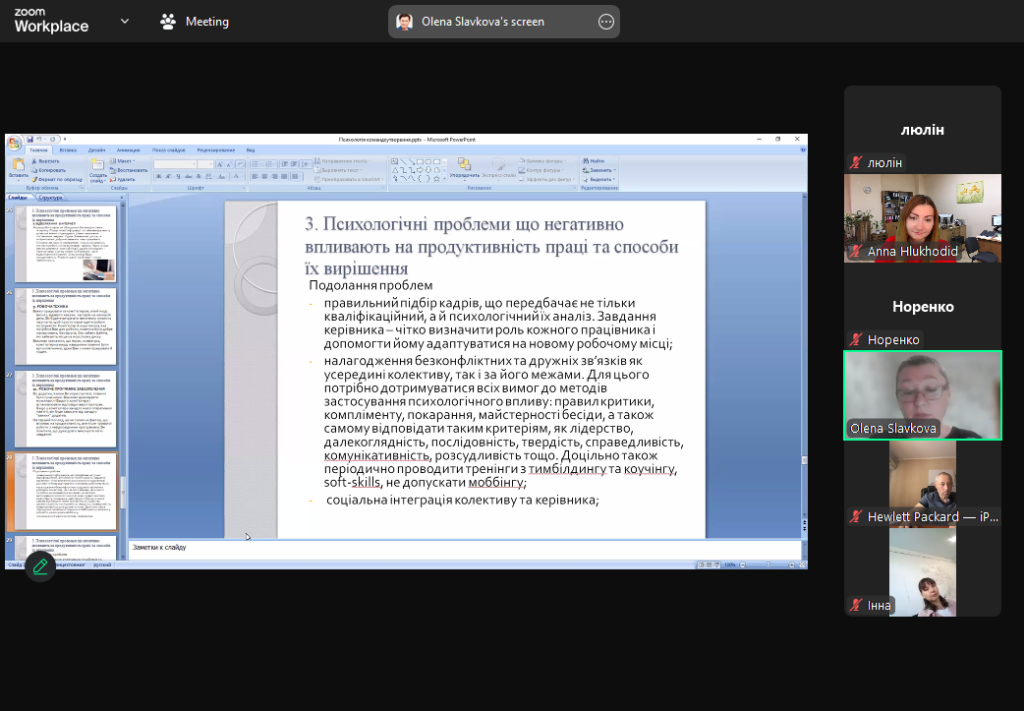Toggle muted mic icon for Інна
1024x711 pixels.
point(856,605)
